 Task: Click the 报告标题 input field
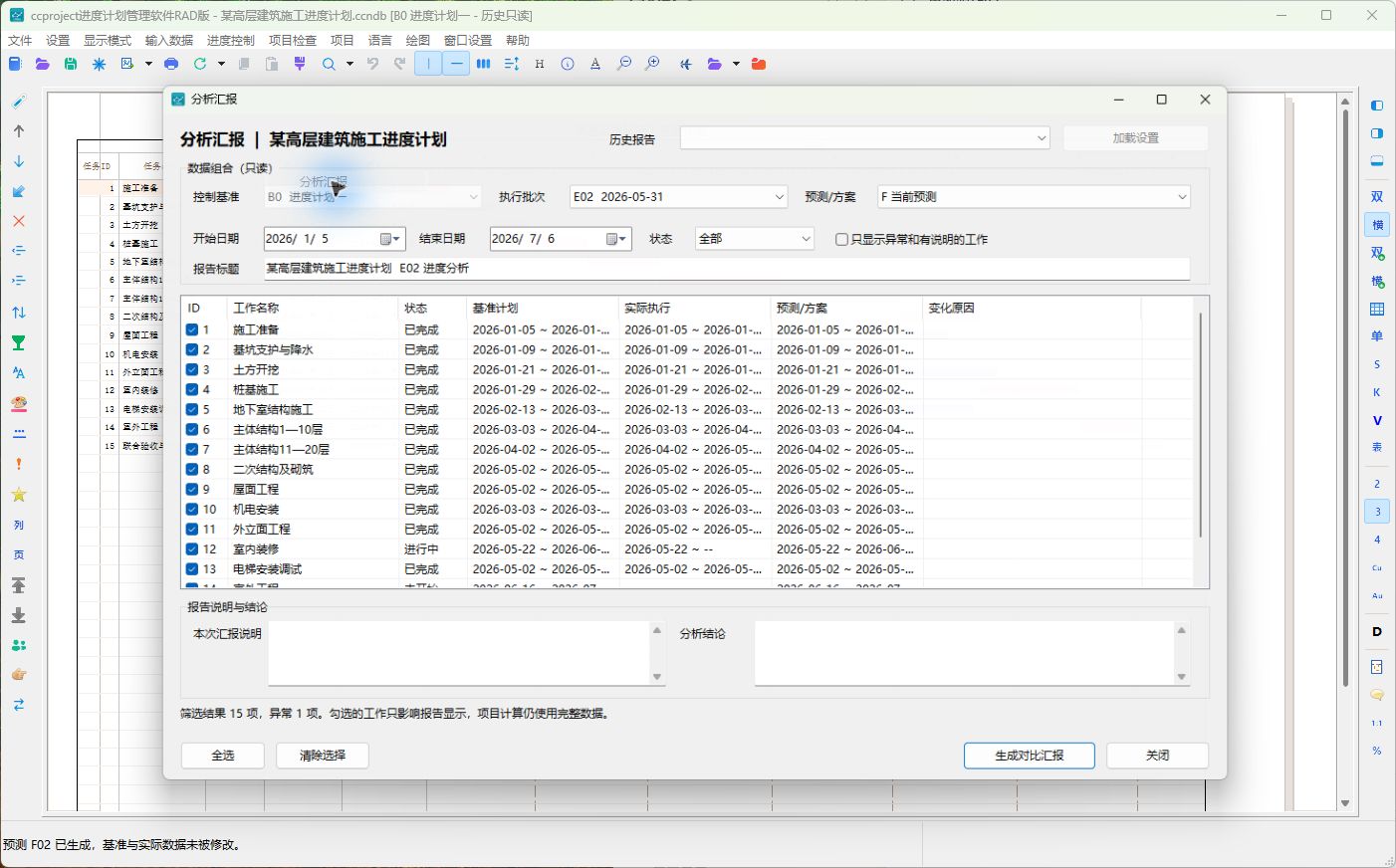tap(727, 269)
